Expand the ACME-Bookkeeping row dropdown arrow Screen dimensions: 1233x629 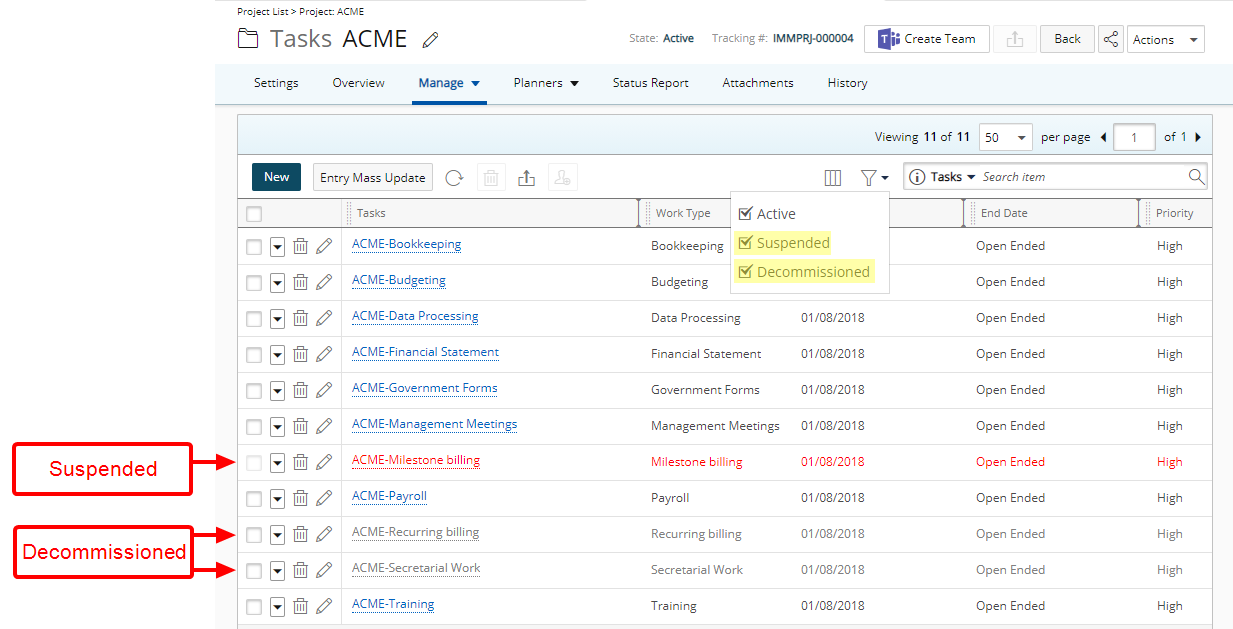[x=278, y=247]
